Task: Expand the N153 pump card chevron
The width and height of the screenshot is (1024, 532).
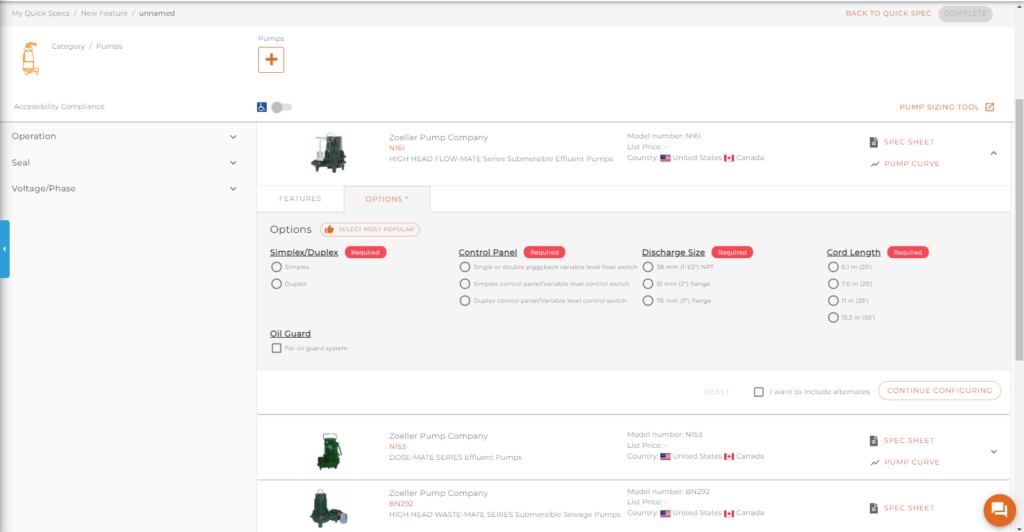Action: [993, 452]
